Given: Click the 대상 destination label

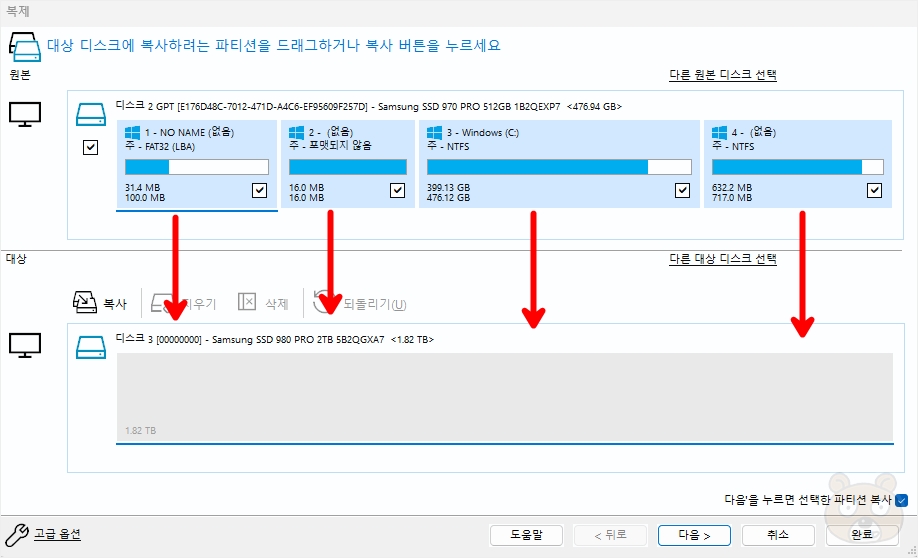Looking at the screenshot, I should (16, 258).
